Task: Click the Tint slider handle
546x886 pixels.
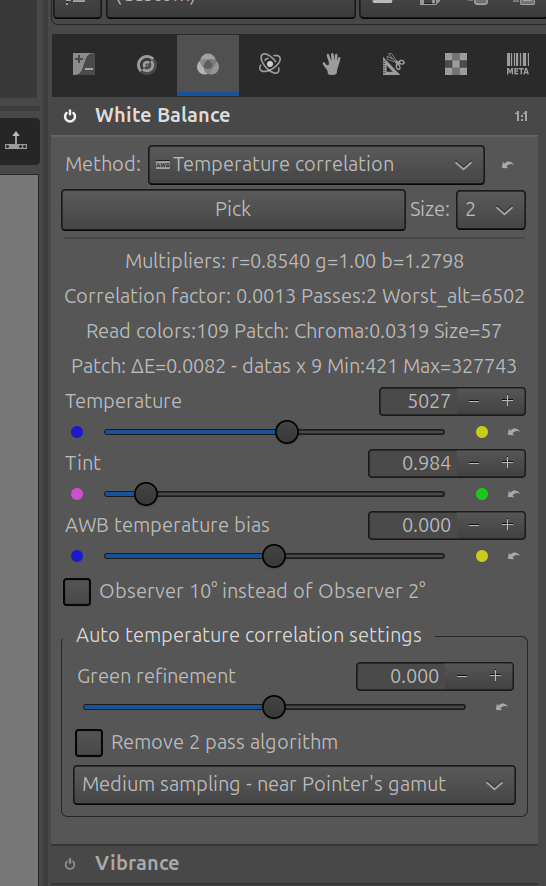Action: pyautogui.click(x=146, y=494)
